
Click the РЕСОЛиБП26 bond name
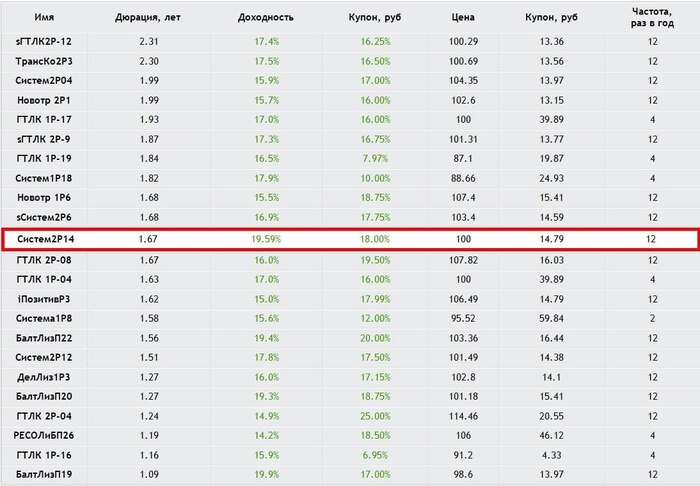pyautogui.click(x=44, y=436)
